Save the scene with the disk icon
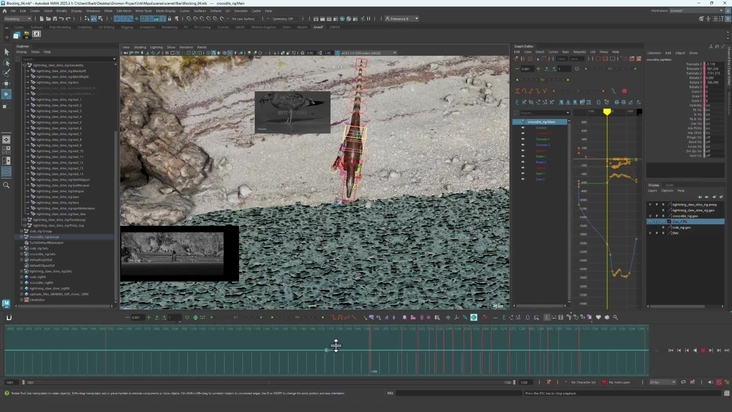Image resolution: width=732 pixels, height=412 pixels. point(55,19)
